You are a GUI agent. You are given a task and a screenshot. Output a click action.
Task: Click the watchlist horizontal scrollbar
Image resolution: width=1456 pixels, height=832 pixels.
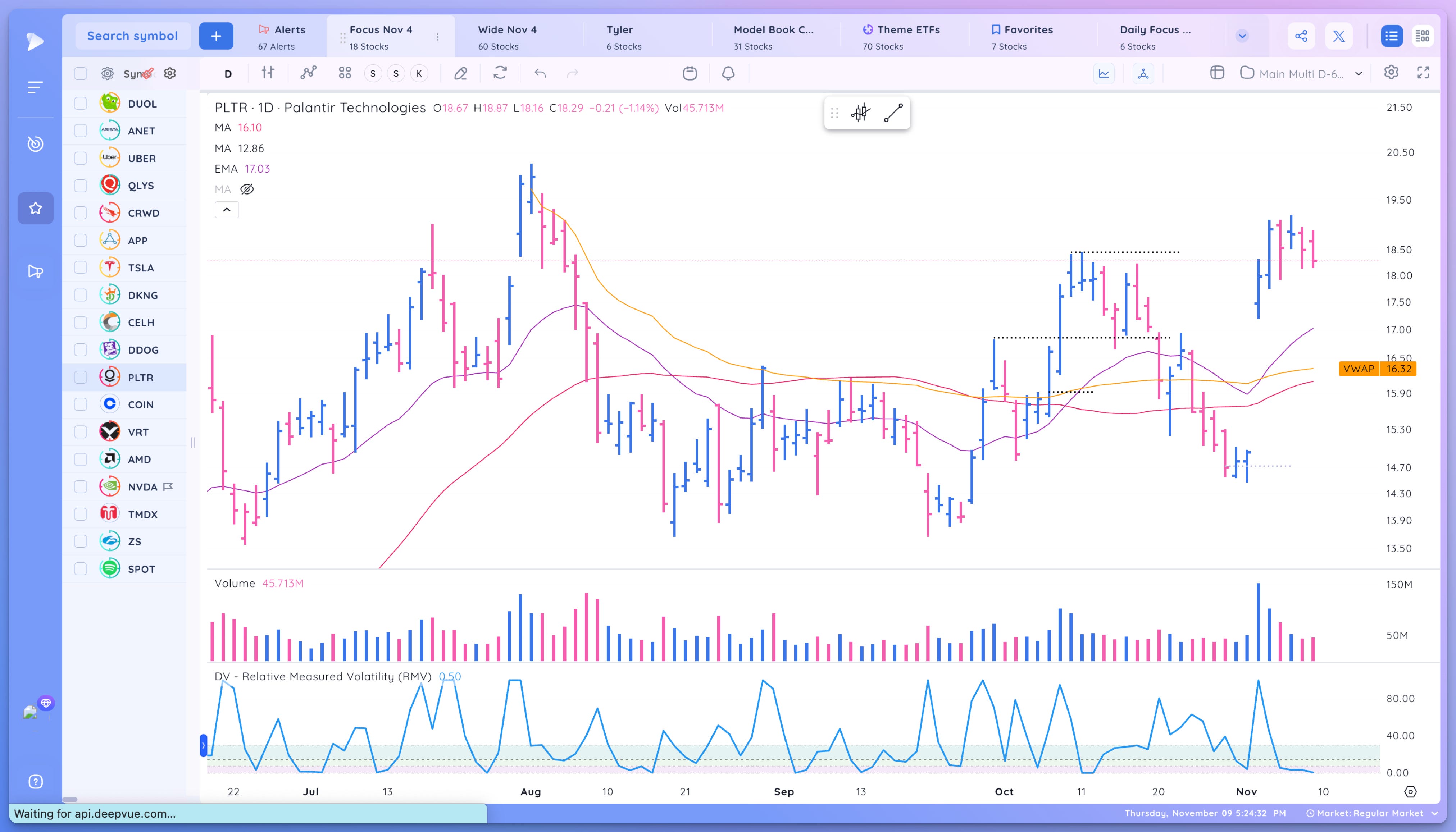(x=70, y=799)
